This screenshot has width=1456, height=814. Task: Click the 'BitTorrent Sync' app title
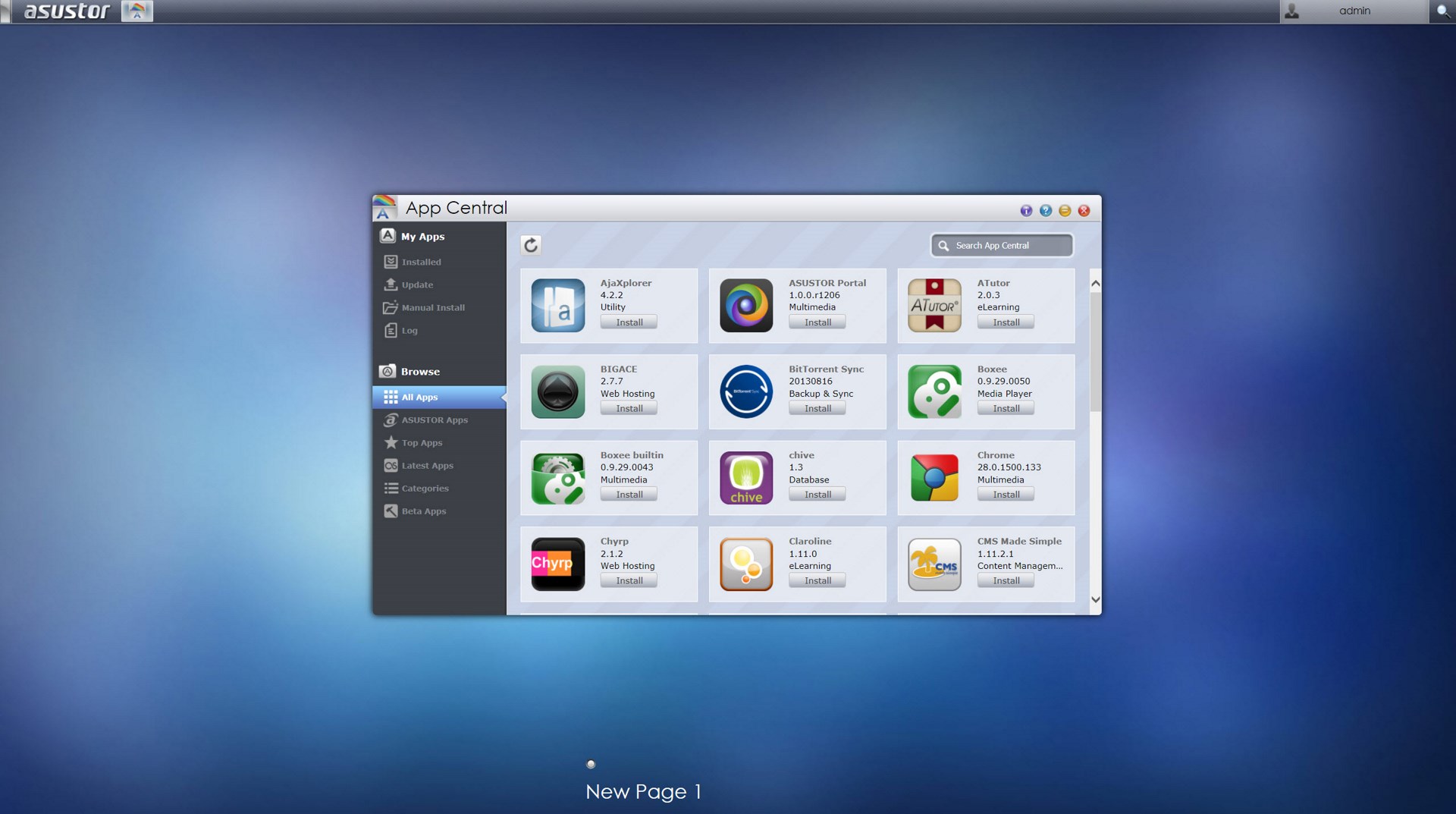point(826,369)
